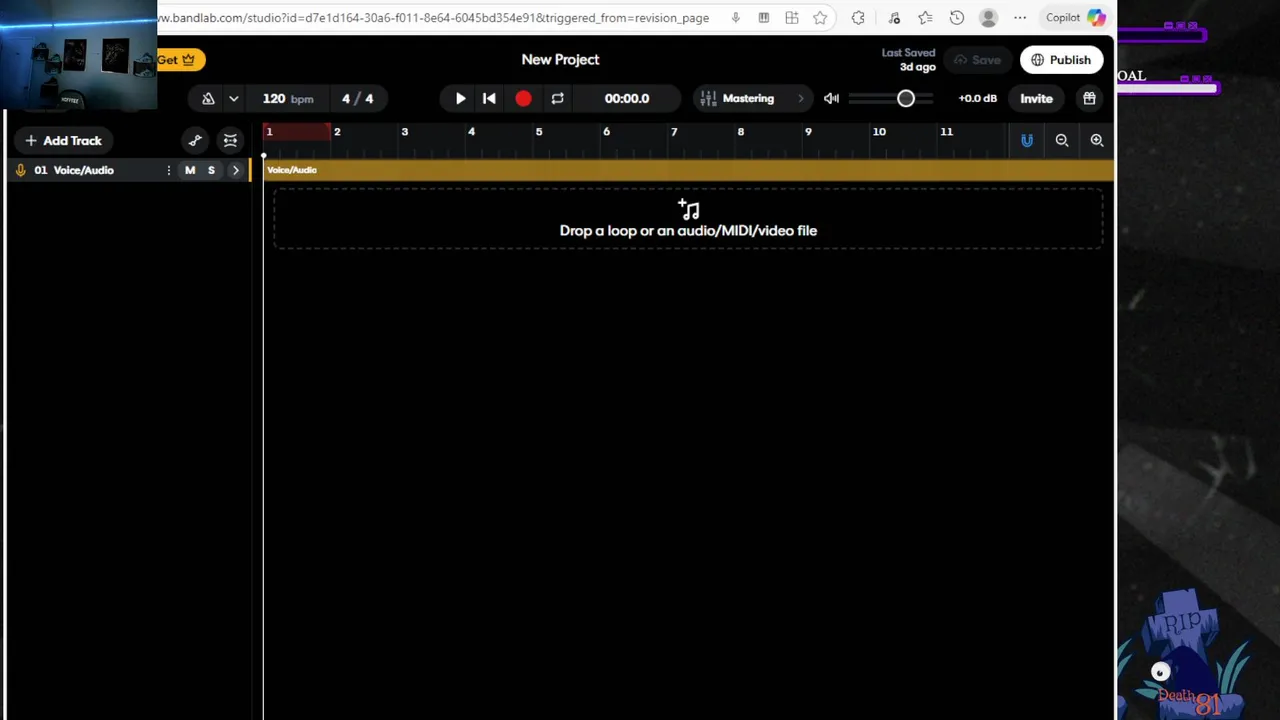Click the music note media control icon

[894, 18]
